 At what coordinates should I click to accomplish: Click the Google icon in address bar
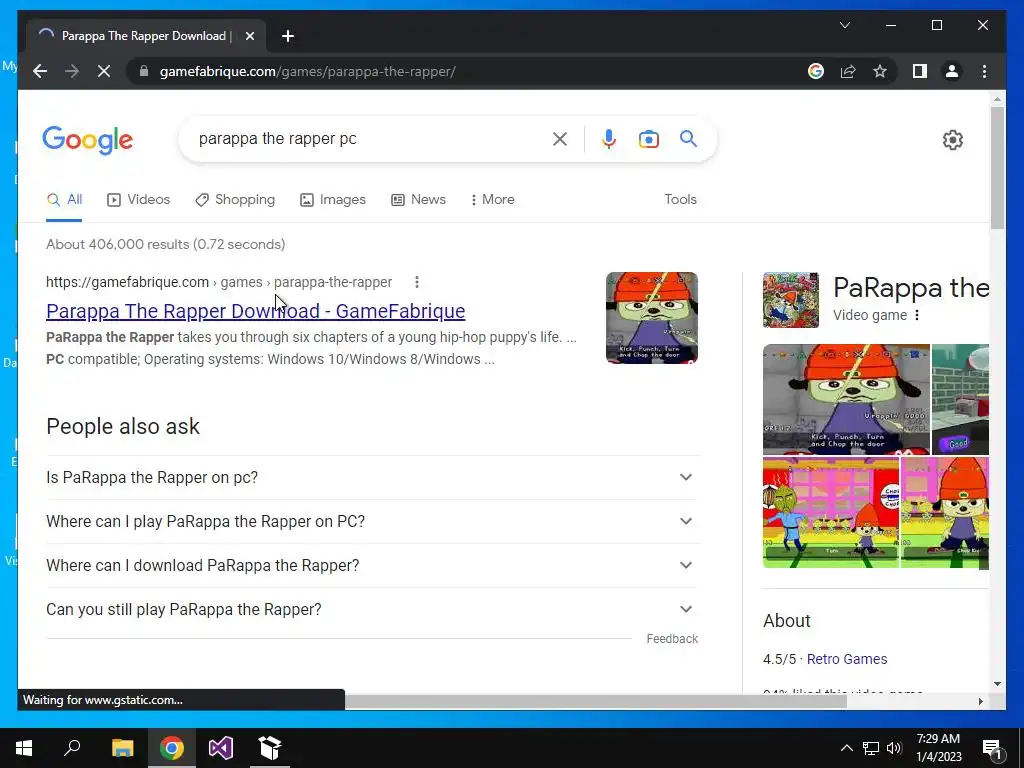click(x=816, y=71)
